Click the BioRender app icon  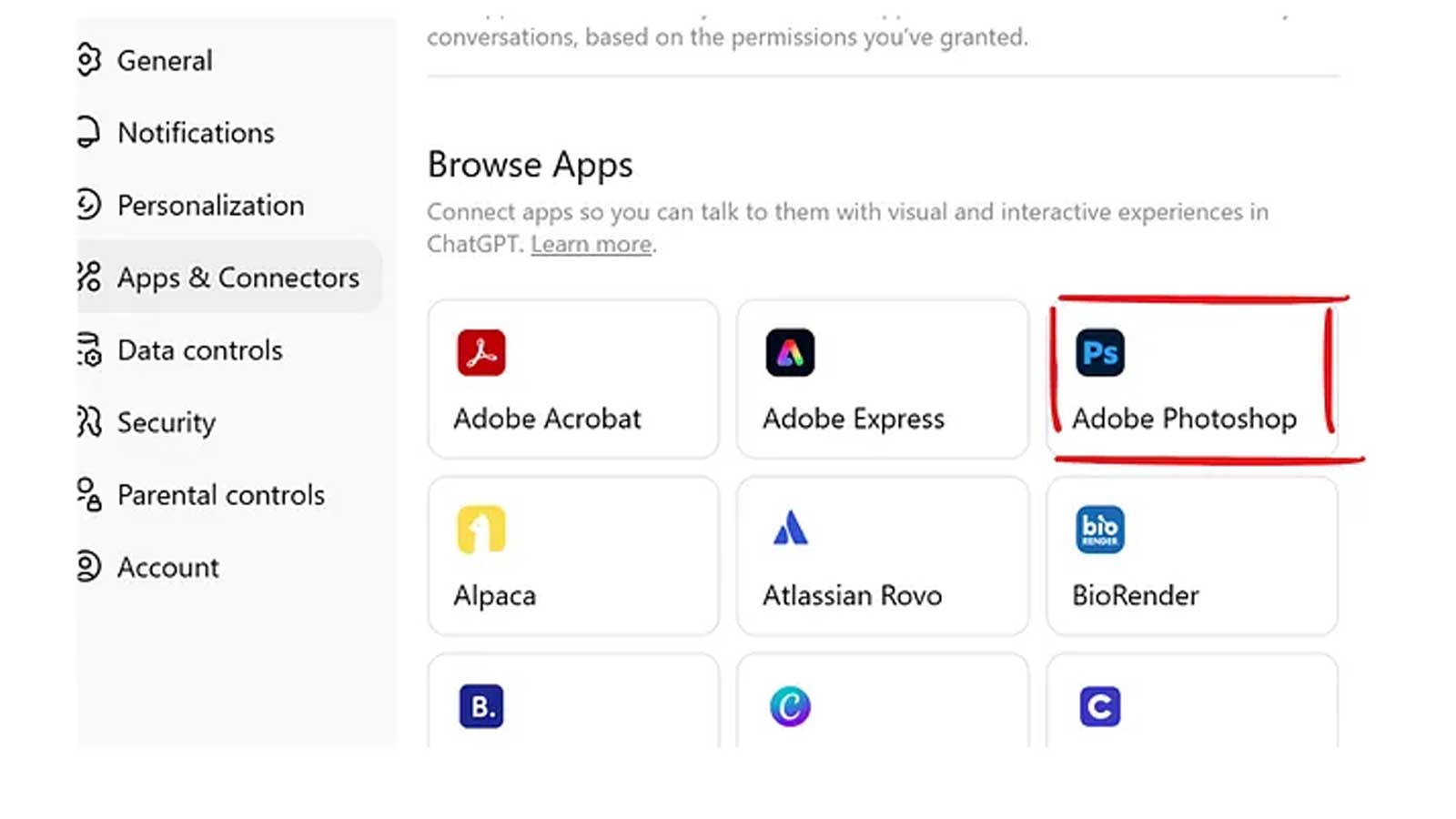click(1099, 530)
